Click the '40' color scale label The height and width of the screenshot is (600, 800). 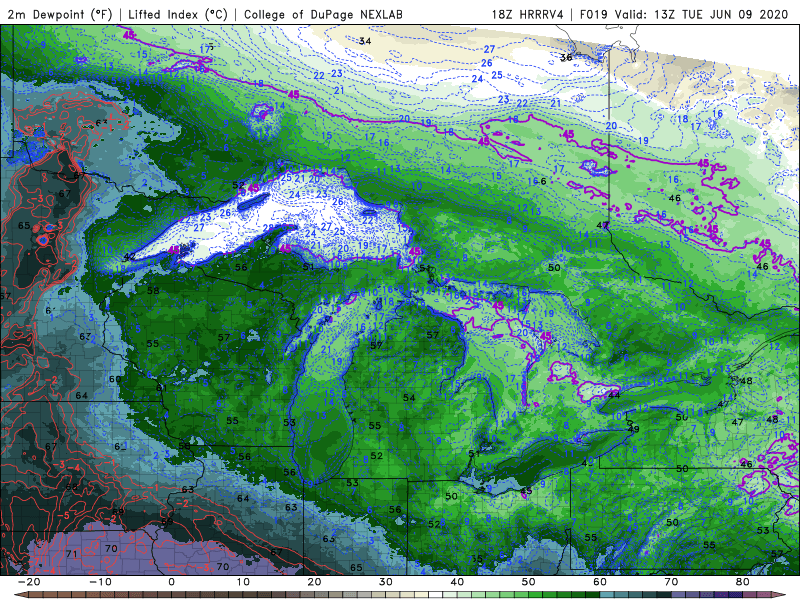pos(457,582)
